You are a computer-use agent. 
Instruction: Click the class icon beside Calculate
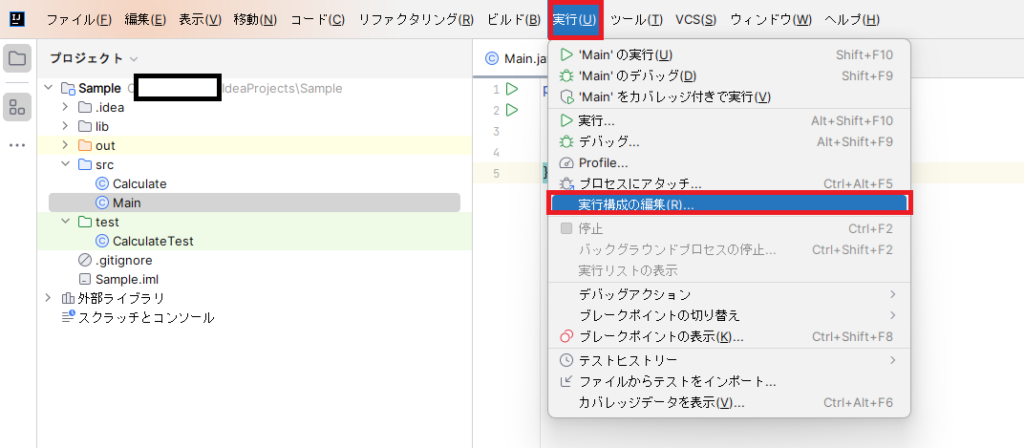click(x=102, y=184)
